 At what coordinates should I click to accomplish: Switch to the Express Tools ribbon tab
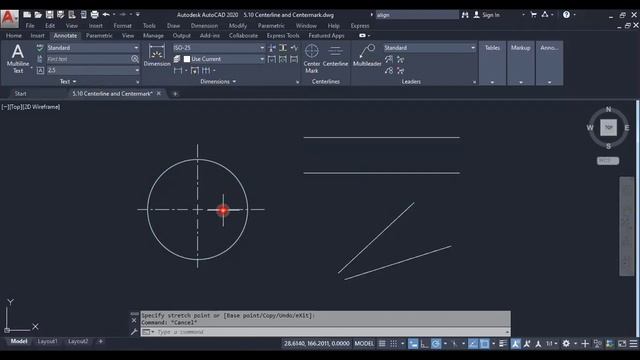pos(283,36)
